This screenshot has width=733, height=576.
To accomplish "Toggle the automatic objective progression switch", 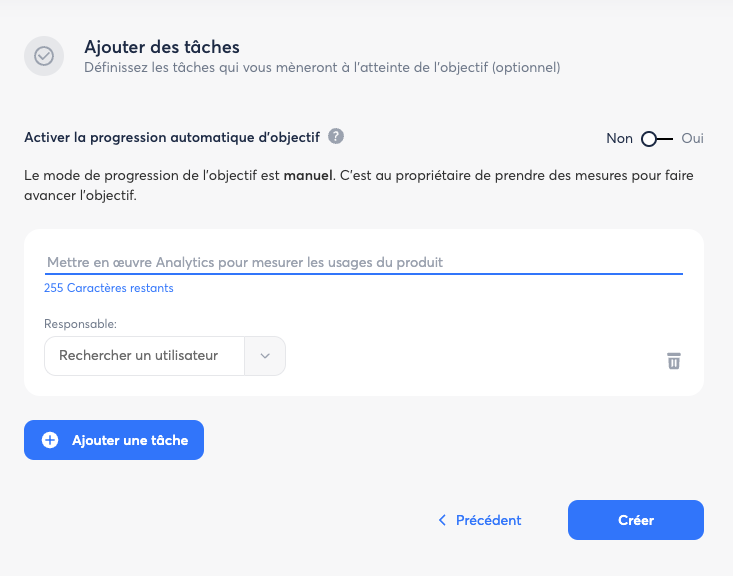I will (656, 139).
